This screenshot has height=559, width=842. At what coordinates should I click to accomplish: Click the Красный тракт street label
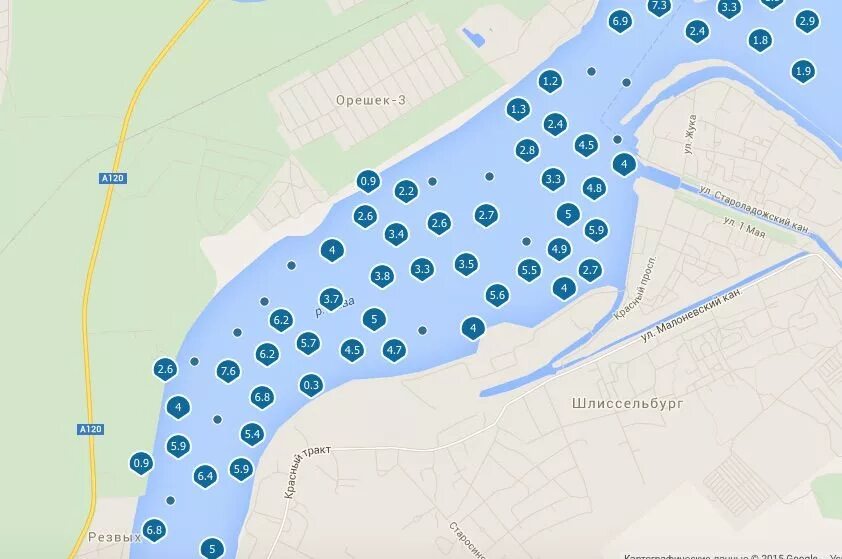coord(306,471)
